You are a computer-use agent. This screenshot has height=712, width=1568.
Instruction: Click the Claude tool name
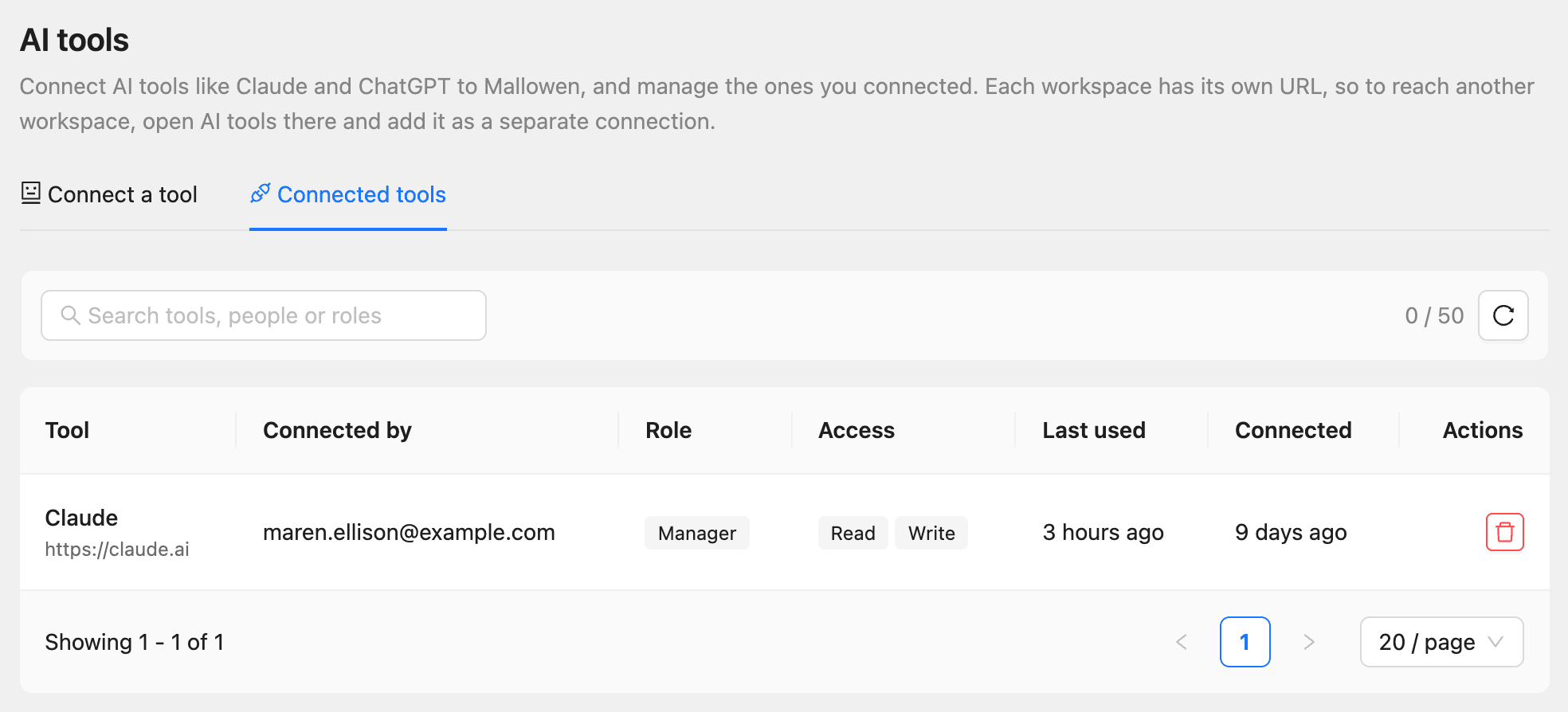pyautogui.click(x=81, y=518)
